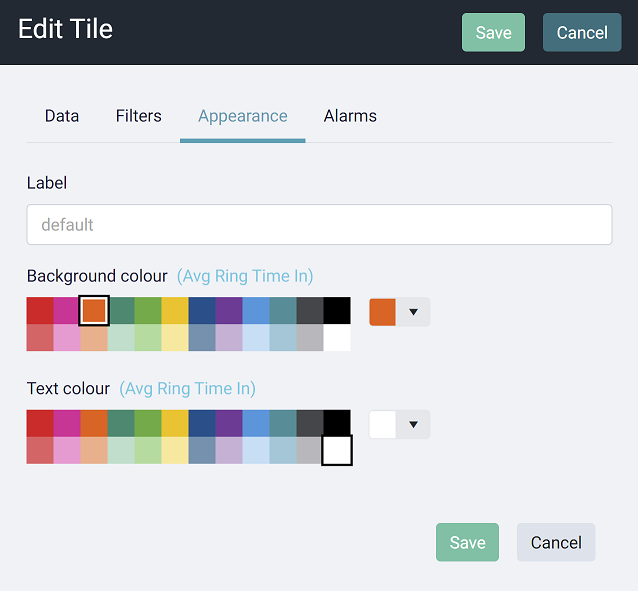The width and height of the screenshot is (638, 591).
Task: Pick the red background colour swatch
Action: point(40,311)
